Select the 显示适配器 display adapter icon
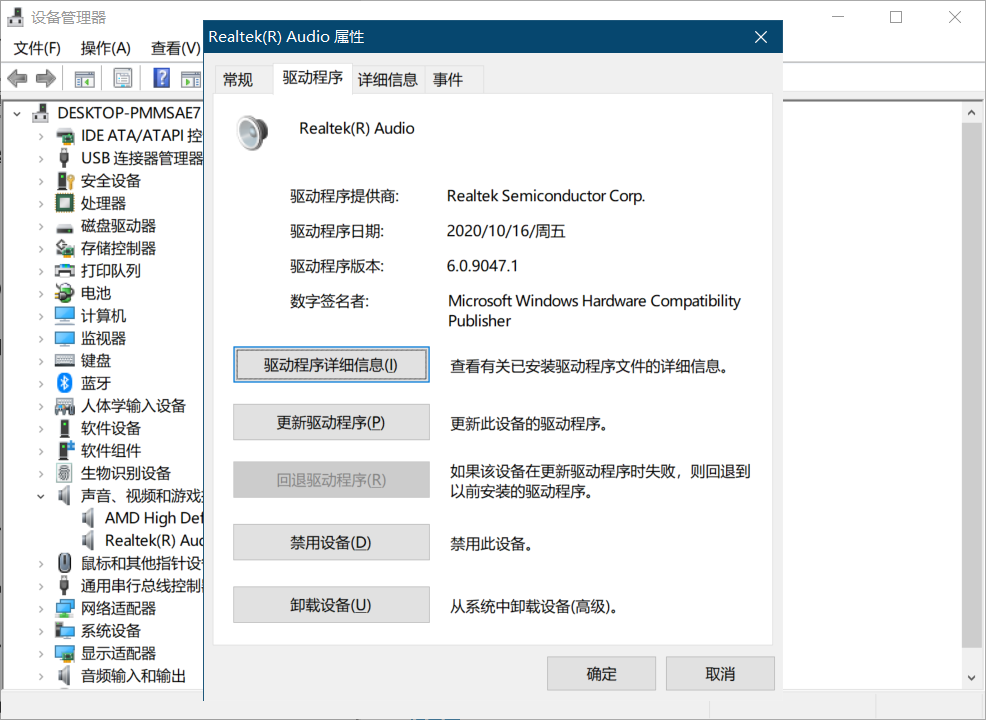This screenshot has height=720, width=986. (x=65, y=653)
